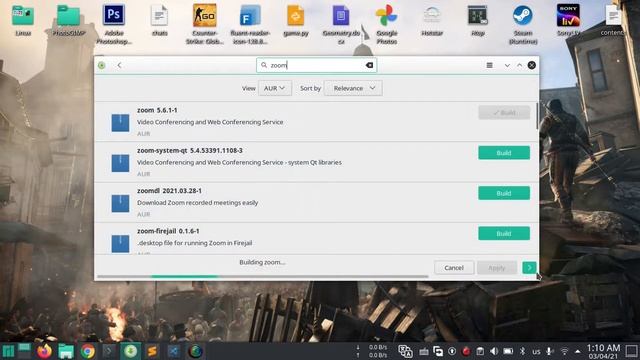Go back using the package manager arrow
This screenshot has width=640, height=360.
[x=119, y=65]
